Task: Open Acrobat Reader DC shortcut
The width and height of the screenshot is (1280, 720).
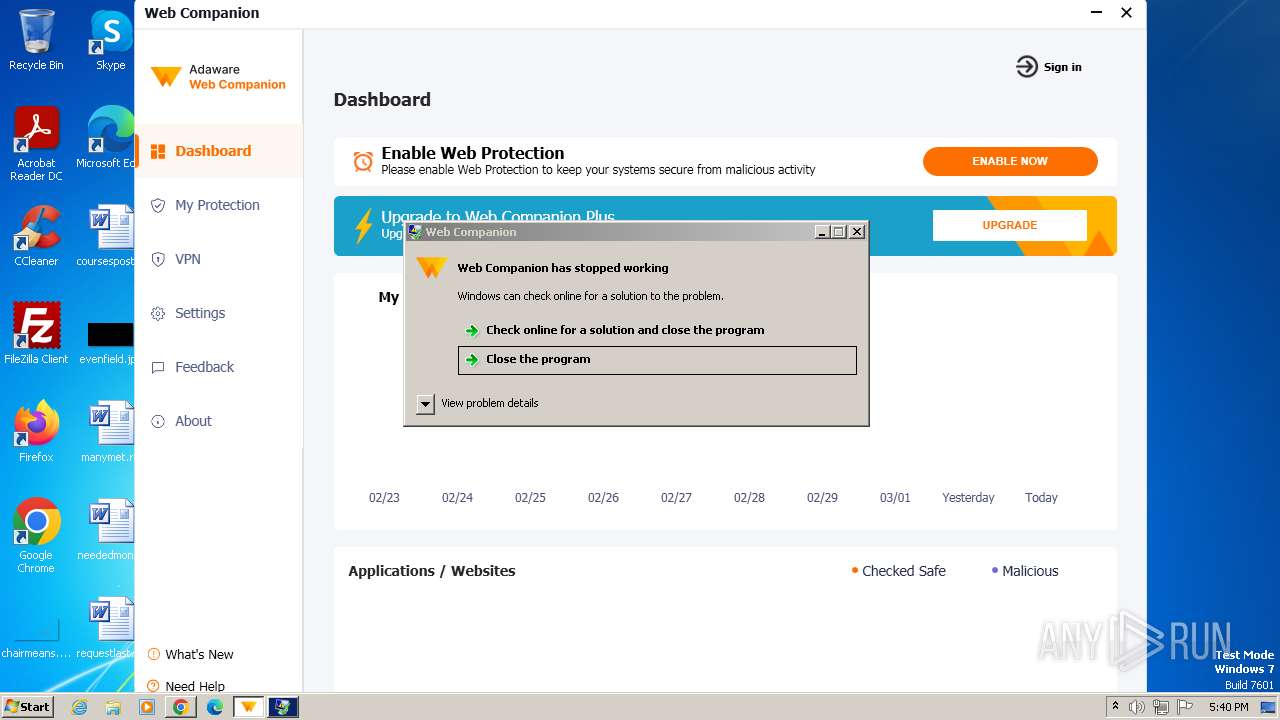Action: [36, 144]
